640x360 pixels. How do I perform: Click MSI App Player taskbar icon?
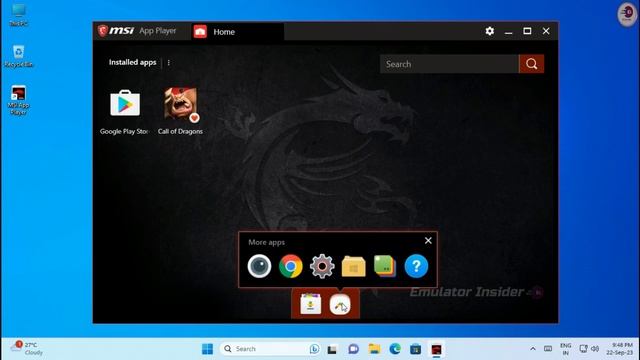click(x=436, y=349)
